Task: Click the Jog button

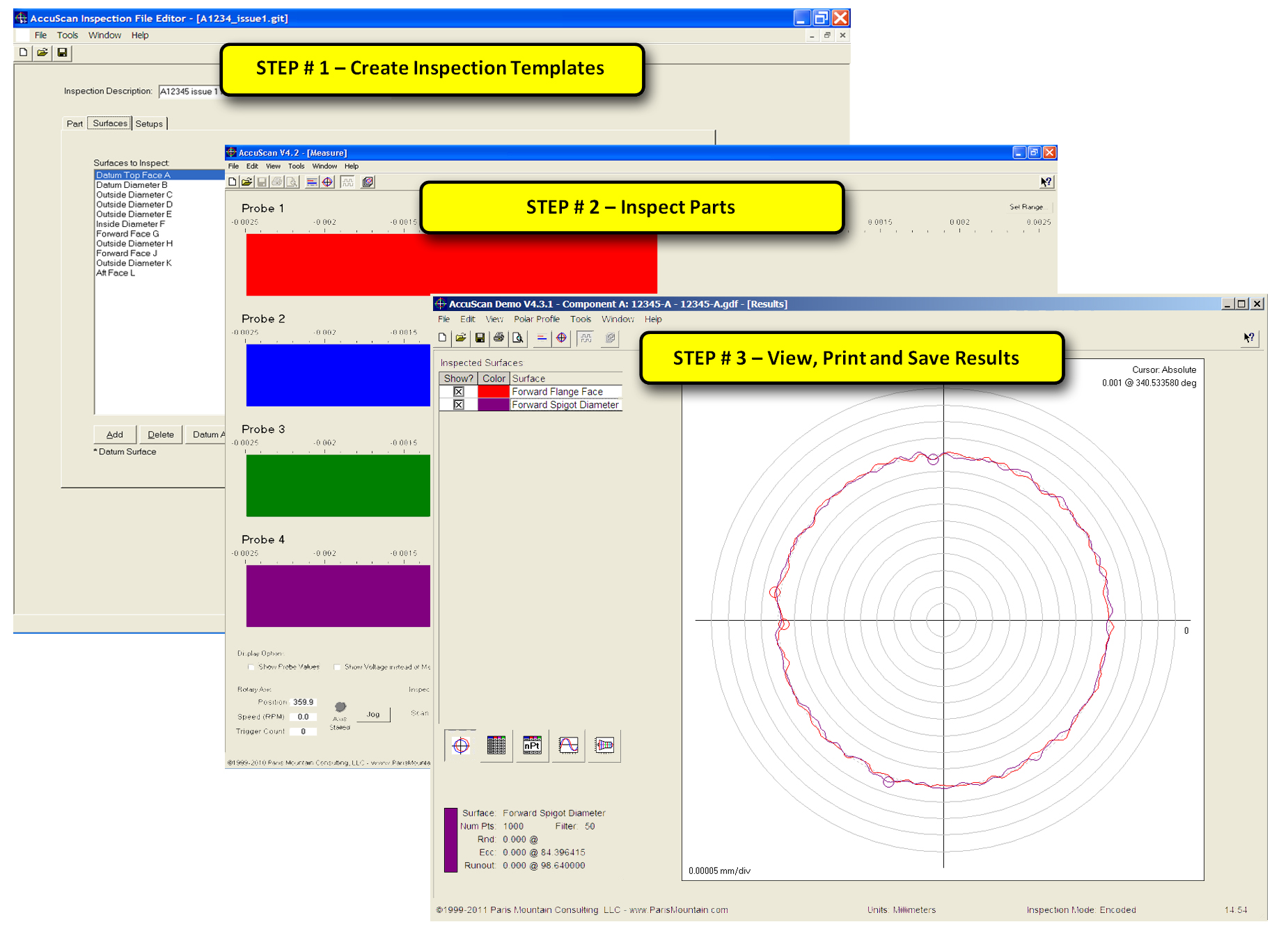Action: tap(373, 715)
